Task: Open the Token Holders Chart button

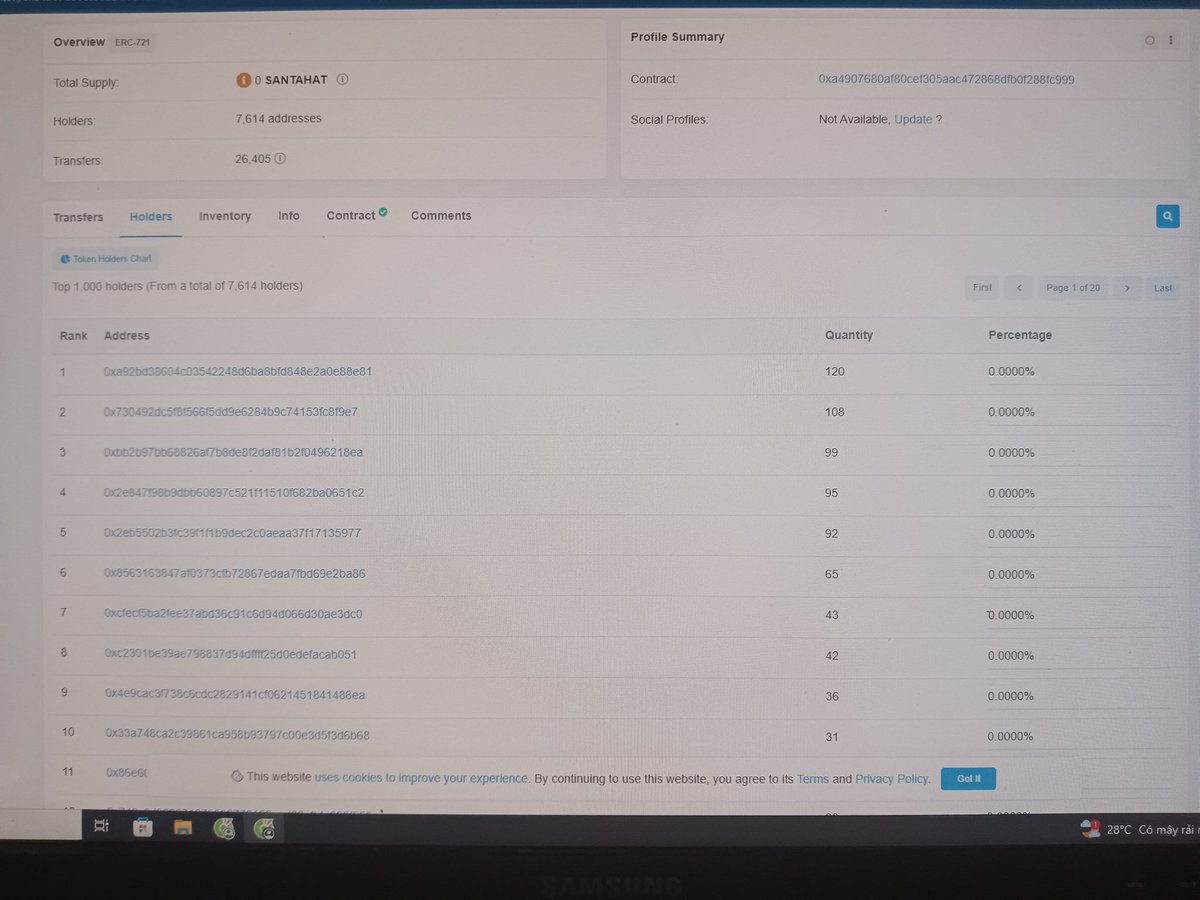Action: (x=106, y=259)
